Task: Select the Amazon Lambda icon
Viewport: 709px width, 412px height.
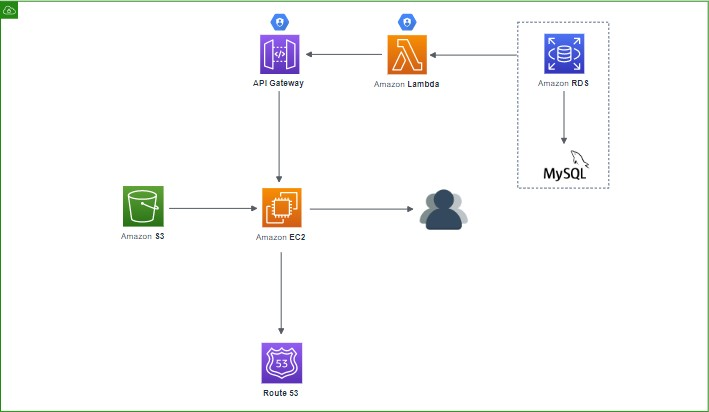Action: point(407,55)
